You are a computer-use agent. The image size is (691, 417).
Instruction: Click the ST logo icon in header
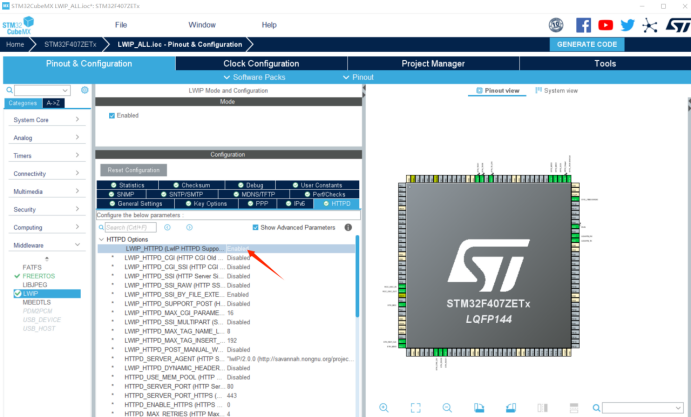coord(678,25)
